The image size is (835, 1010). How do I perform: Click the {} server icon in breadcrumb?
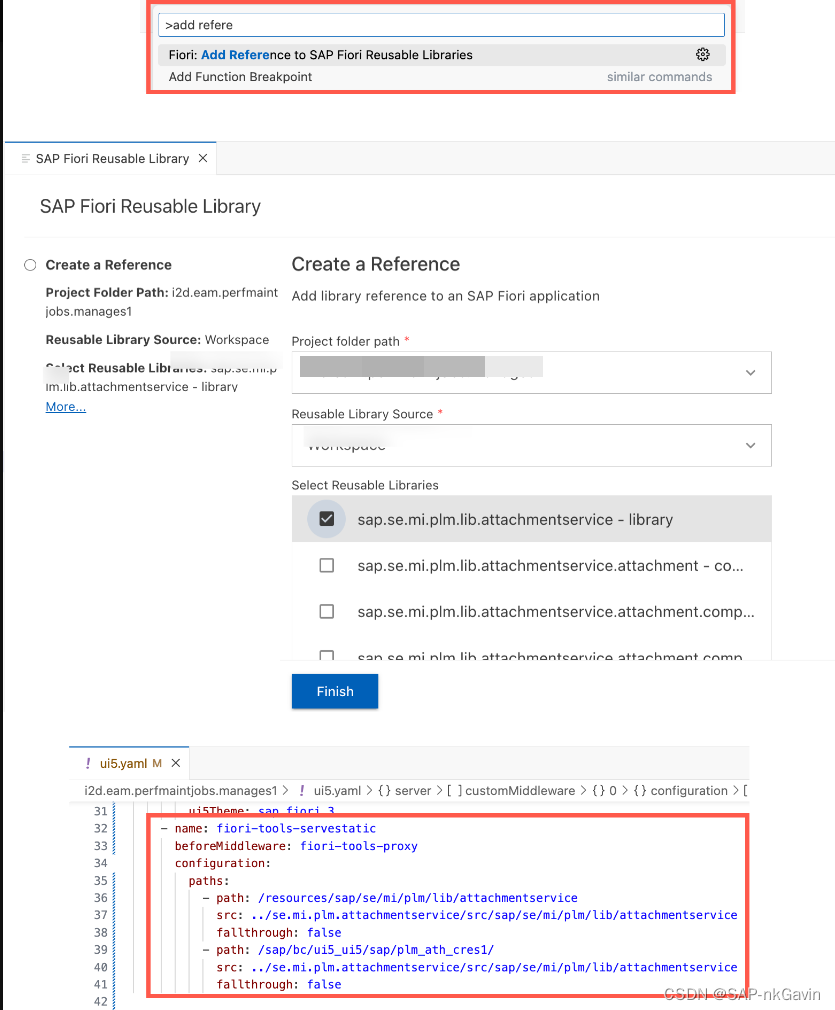(x=388, y=790)
